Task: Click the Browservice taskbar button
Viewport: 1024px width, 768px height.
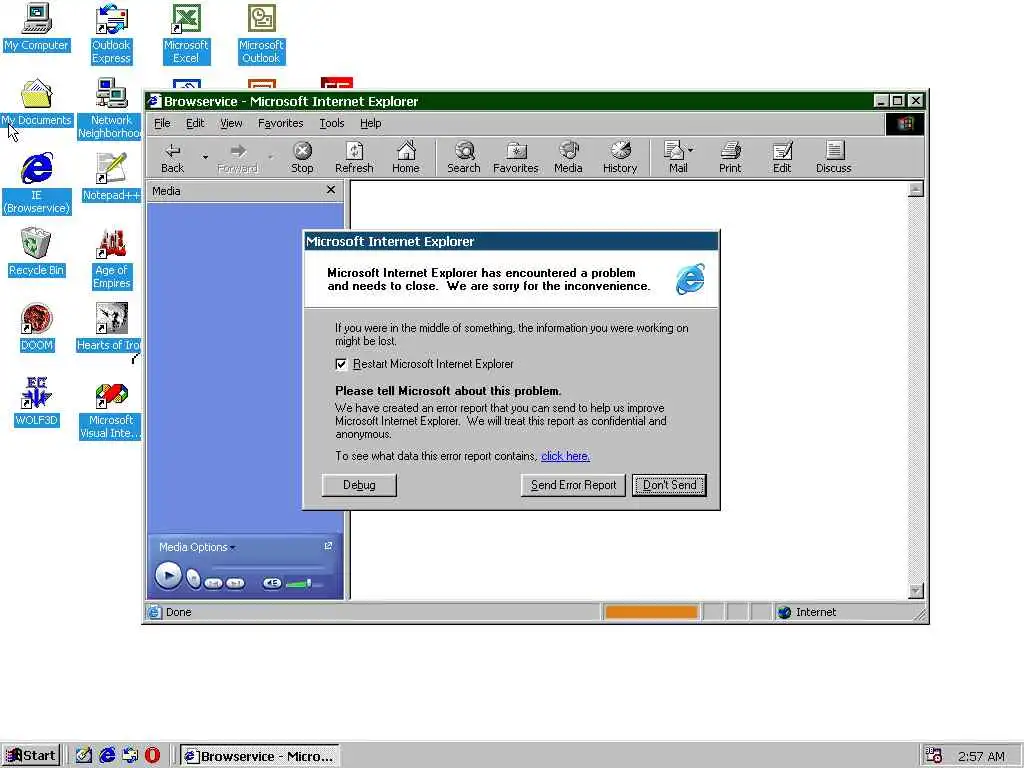Action: point(260,756)
